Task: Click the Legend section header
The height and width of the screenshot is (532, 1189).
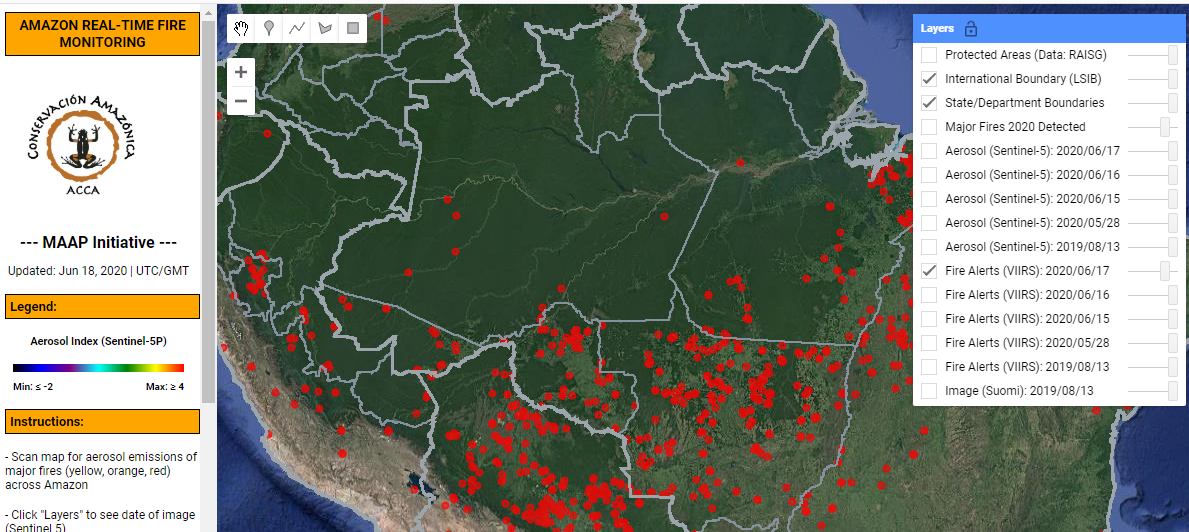Action: 102,307
